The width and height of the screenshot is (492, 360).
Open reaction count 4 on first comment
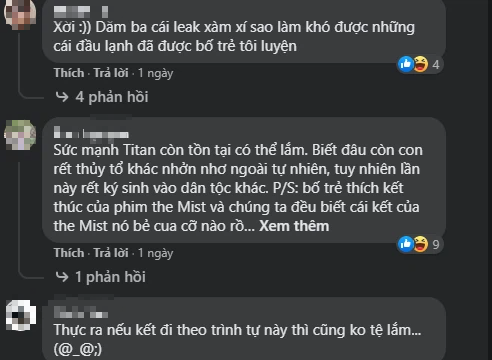[x=436, y=64]
